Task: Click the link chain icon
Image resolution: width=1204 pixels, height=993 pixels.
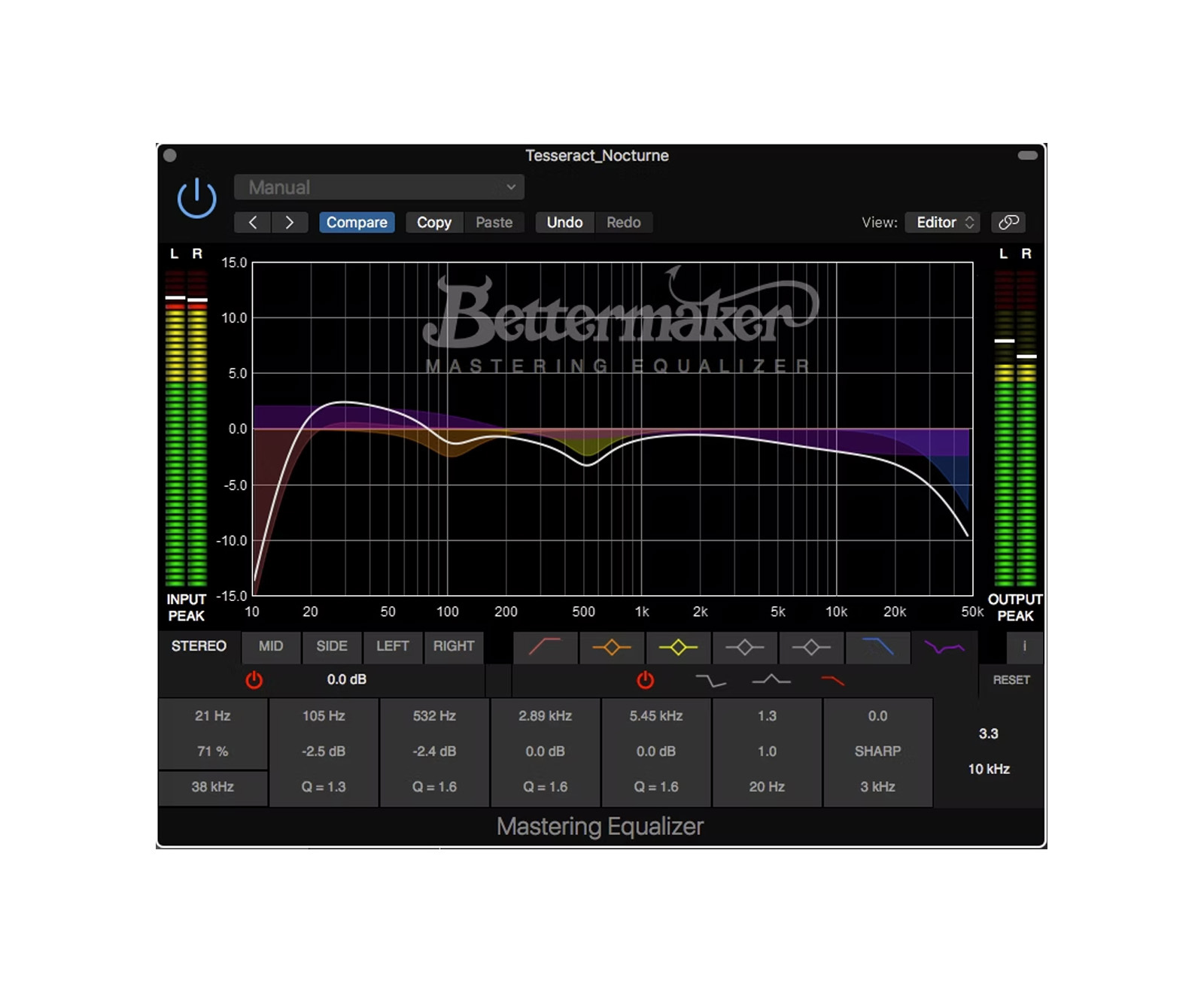Action: click(1008, 223)
